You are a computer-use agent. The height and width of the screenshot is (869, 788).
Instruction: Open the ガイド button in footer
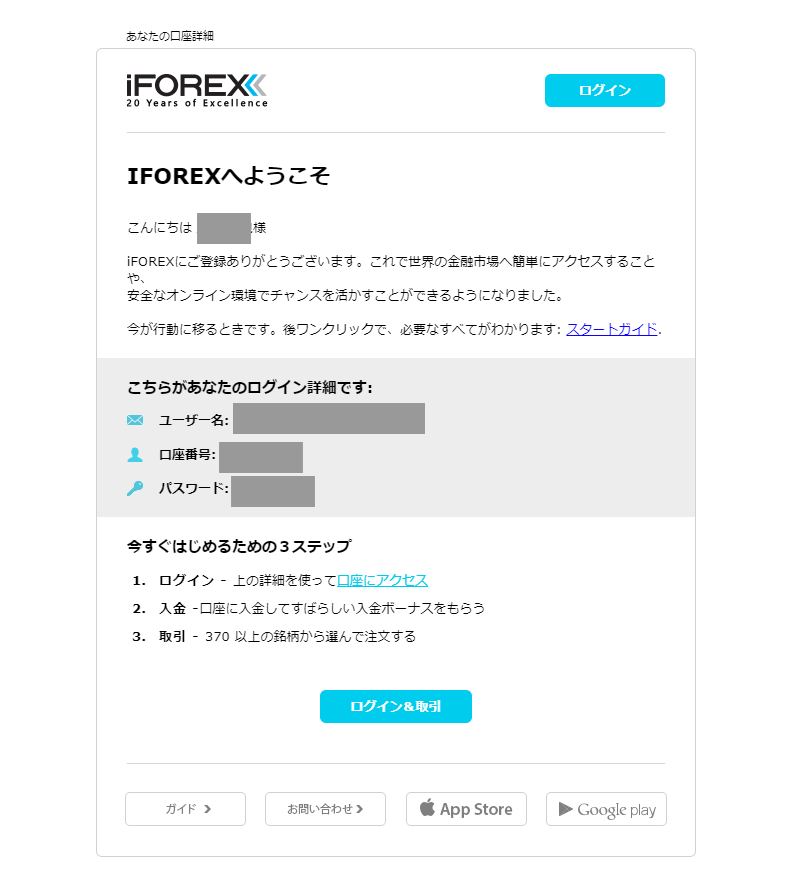(185, 809)
